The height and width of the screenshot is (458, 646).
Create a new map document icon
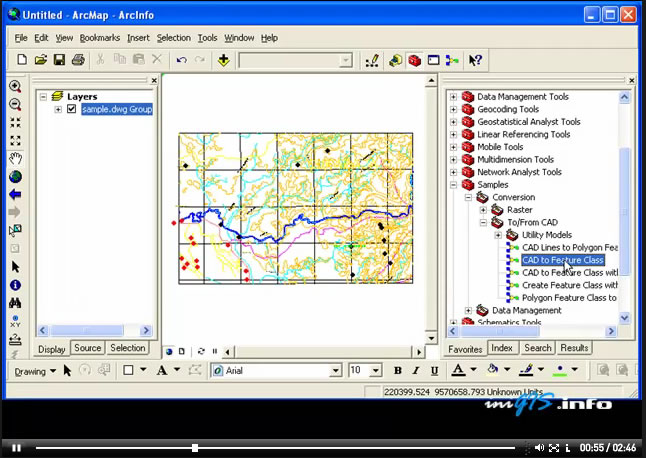coord(22,60)
